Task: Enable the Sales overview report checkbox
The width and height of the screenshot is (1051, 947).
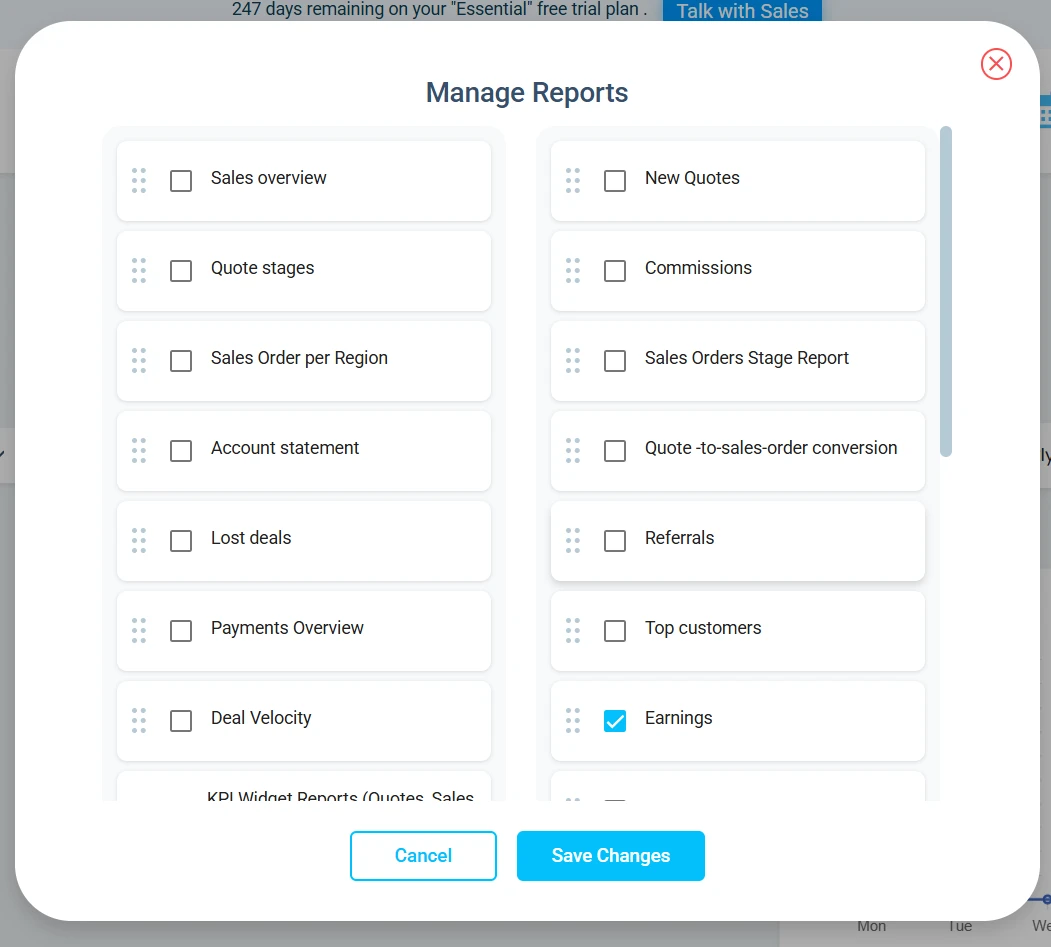Action: click(x=181, y=180)
